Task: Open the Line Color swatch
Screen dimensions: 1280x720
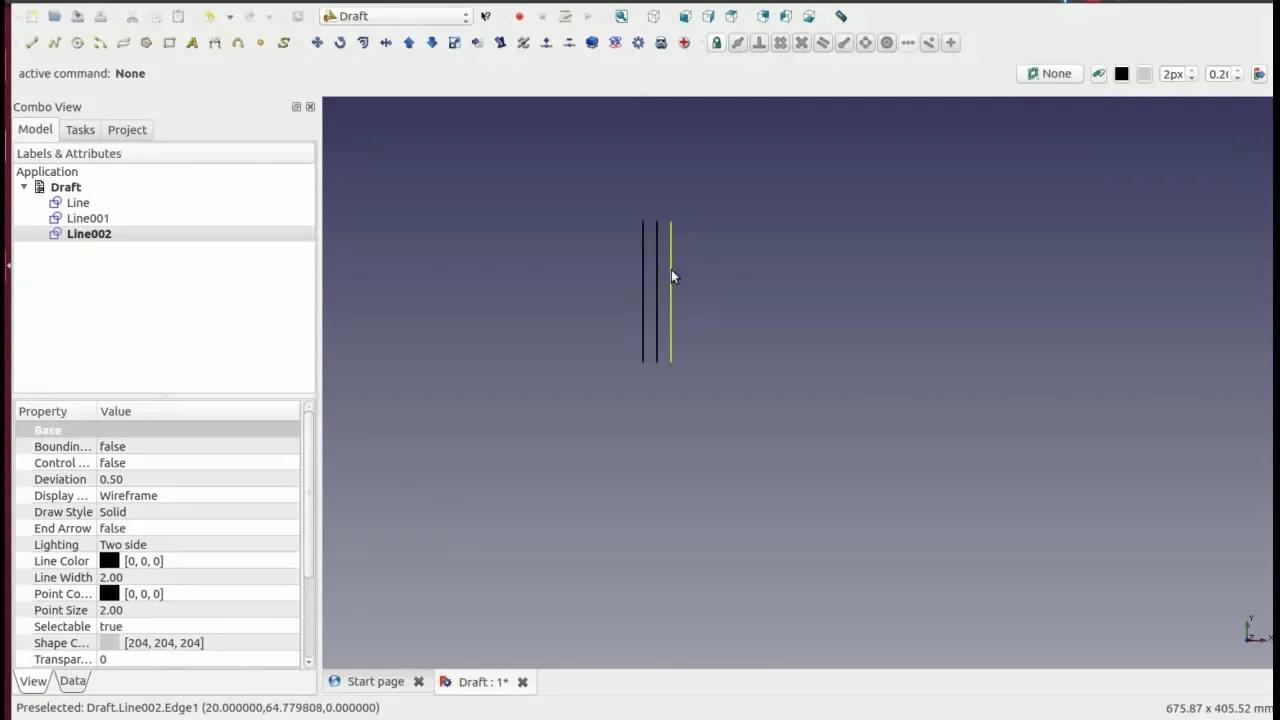Action: click(x=109, y=561)
